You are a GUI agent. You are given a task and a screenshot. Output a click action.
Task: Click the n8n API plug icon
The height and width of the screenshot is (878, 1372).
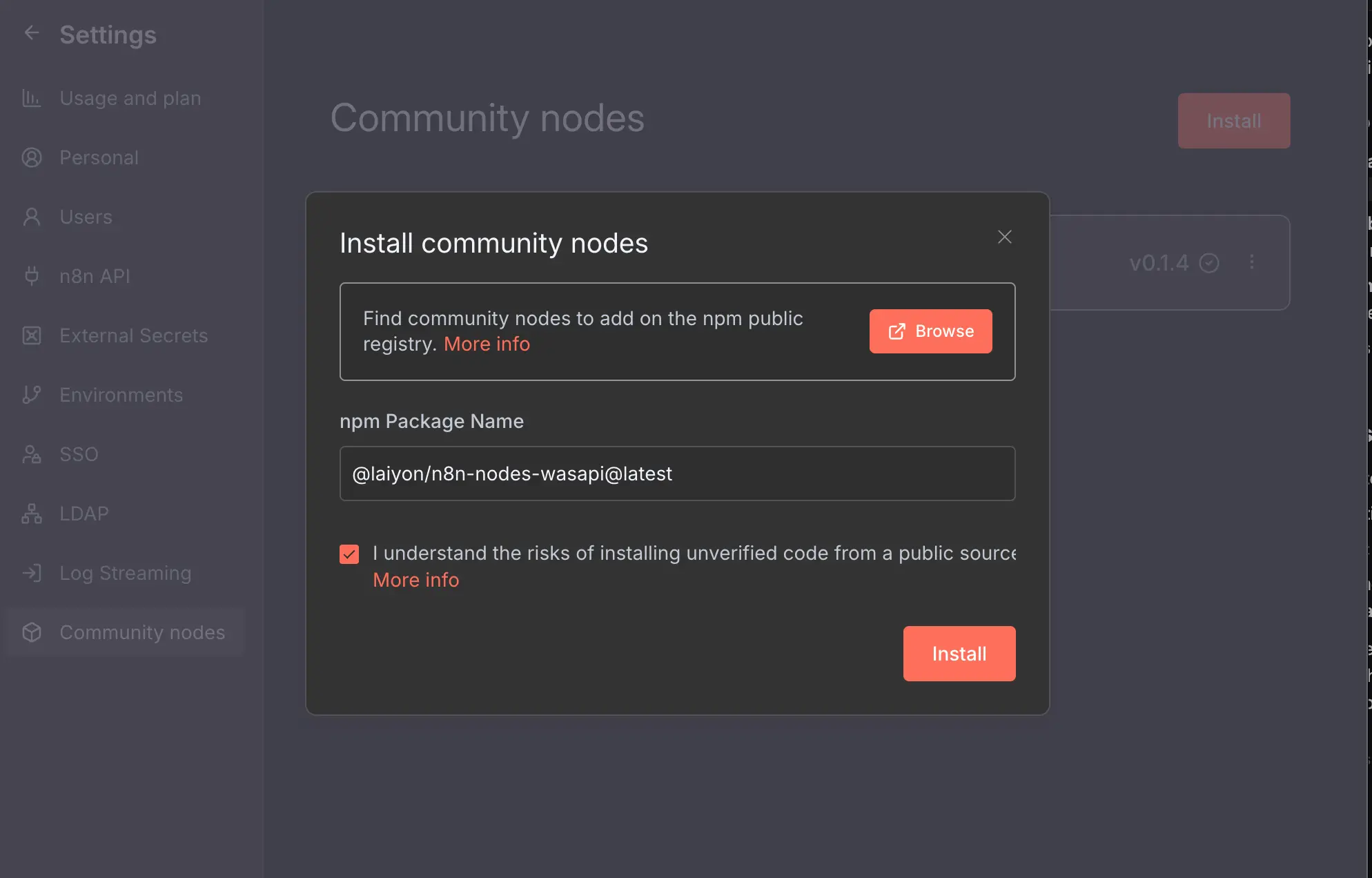click(32, 276)
